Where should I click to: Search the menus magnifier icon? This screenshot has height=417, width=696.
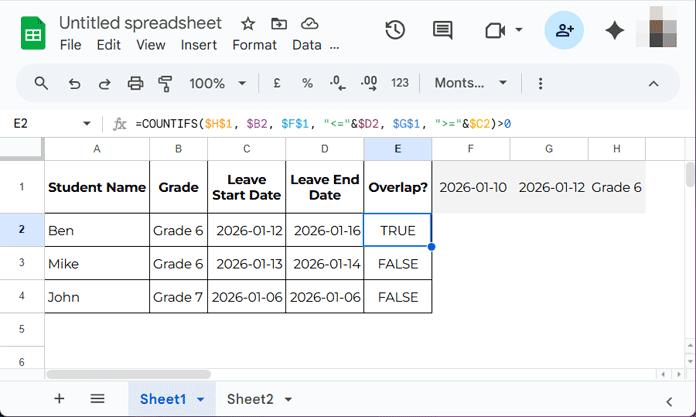[x=41, y=83]
